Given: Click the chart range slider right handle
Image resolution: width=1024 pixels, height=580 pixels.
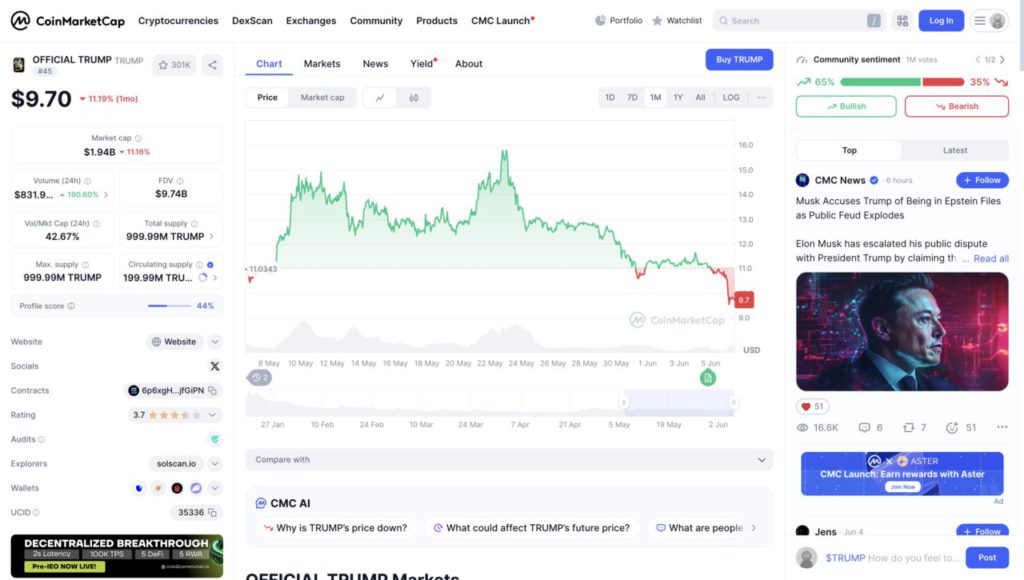Looking at the screenshot, I should click(x=733, y=402).
